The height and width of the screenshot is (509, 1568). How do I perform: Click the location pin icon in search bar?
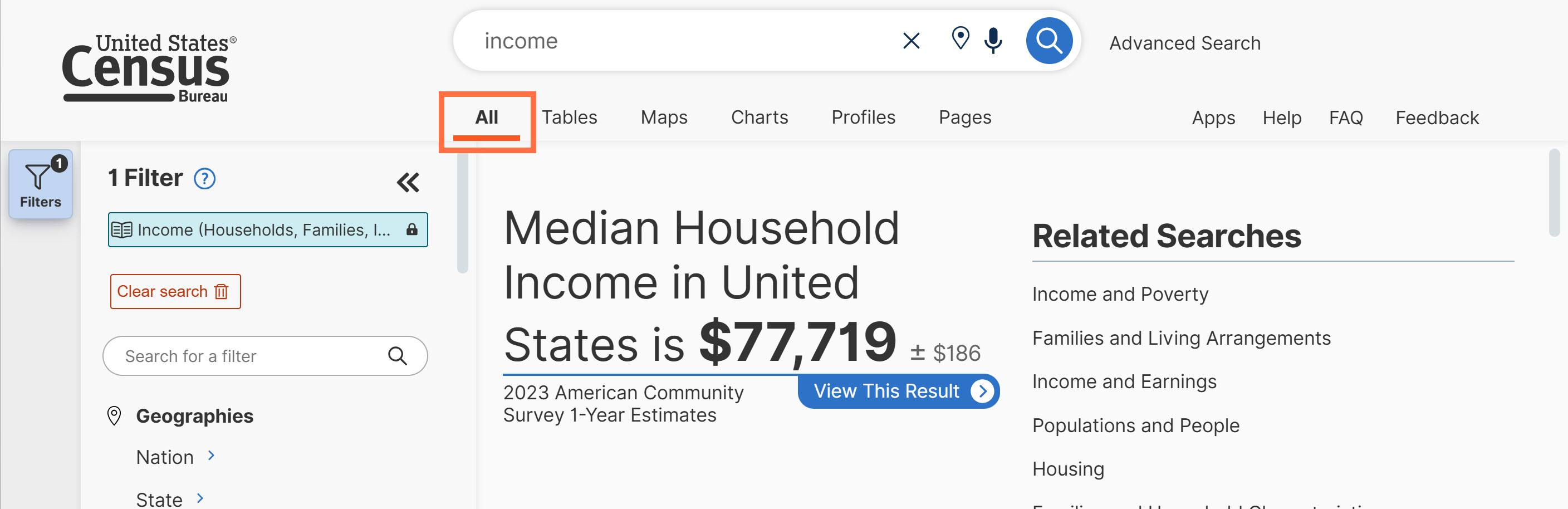click(x=960, y=38)
